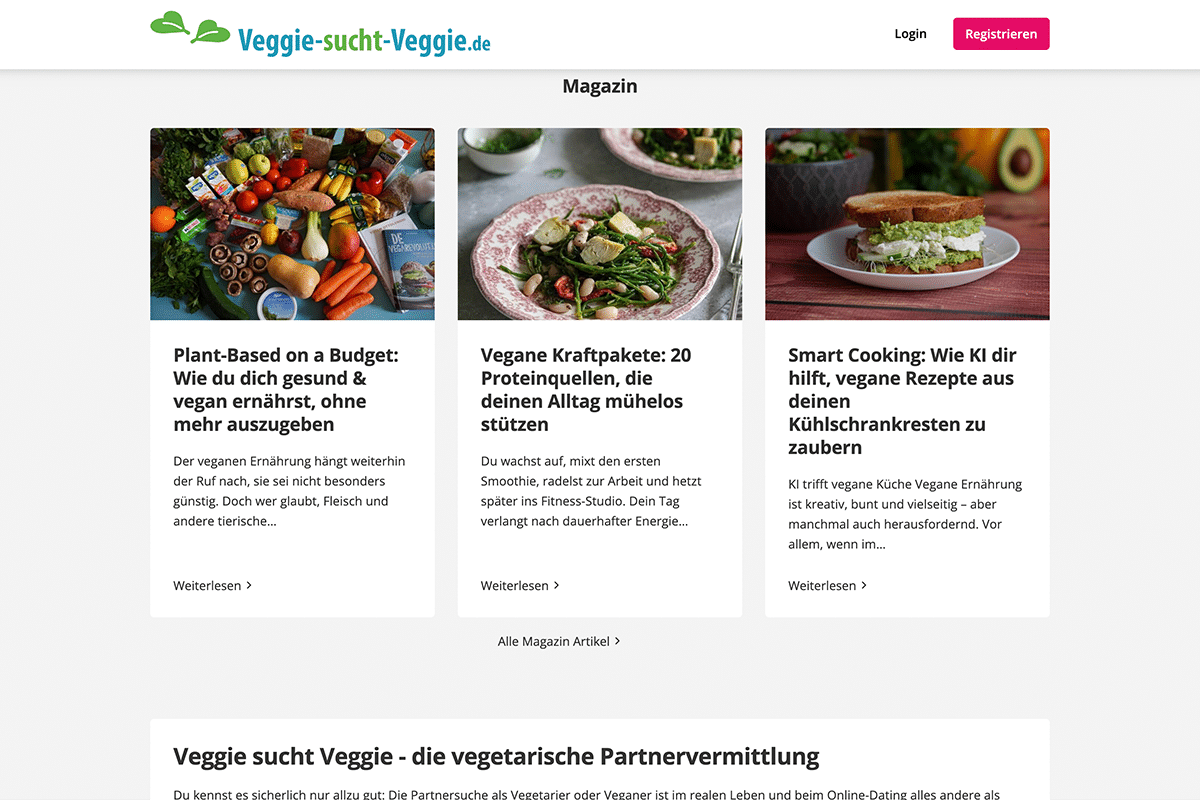
Task: Open the Login link
Action: (x=910, y=34)
